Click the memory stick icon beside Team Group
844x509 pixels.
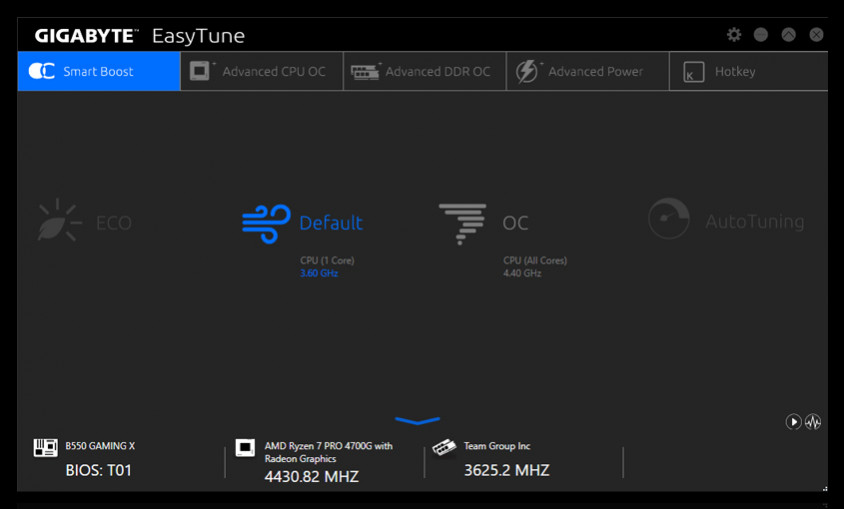[x=444, y=447]
